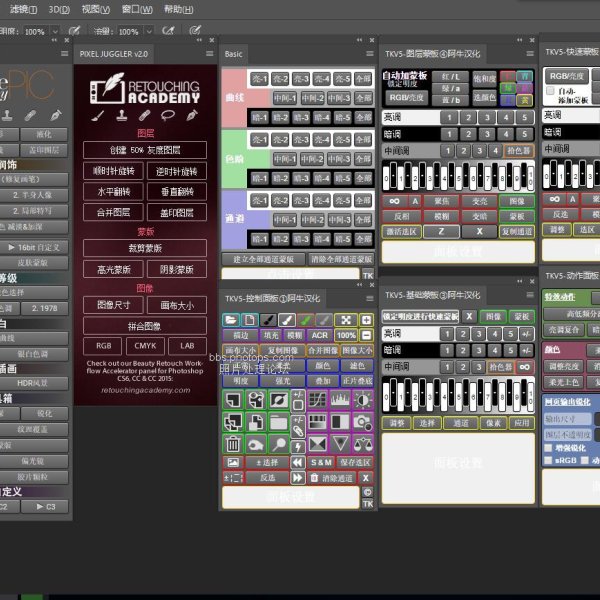600x600 pixels.
Task: Click the green 绿 swatch in TKV5-图层蒙板
Action: (x=508, y=88)
